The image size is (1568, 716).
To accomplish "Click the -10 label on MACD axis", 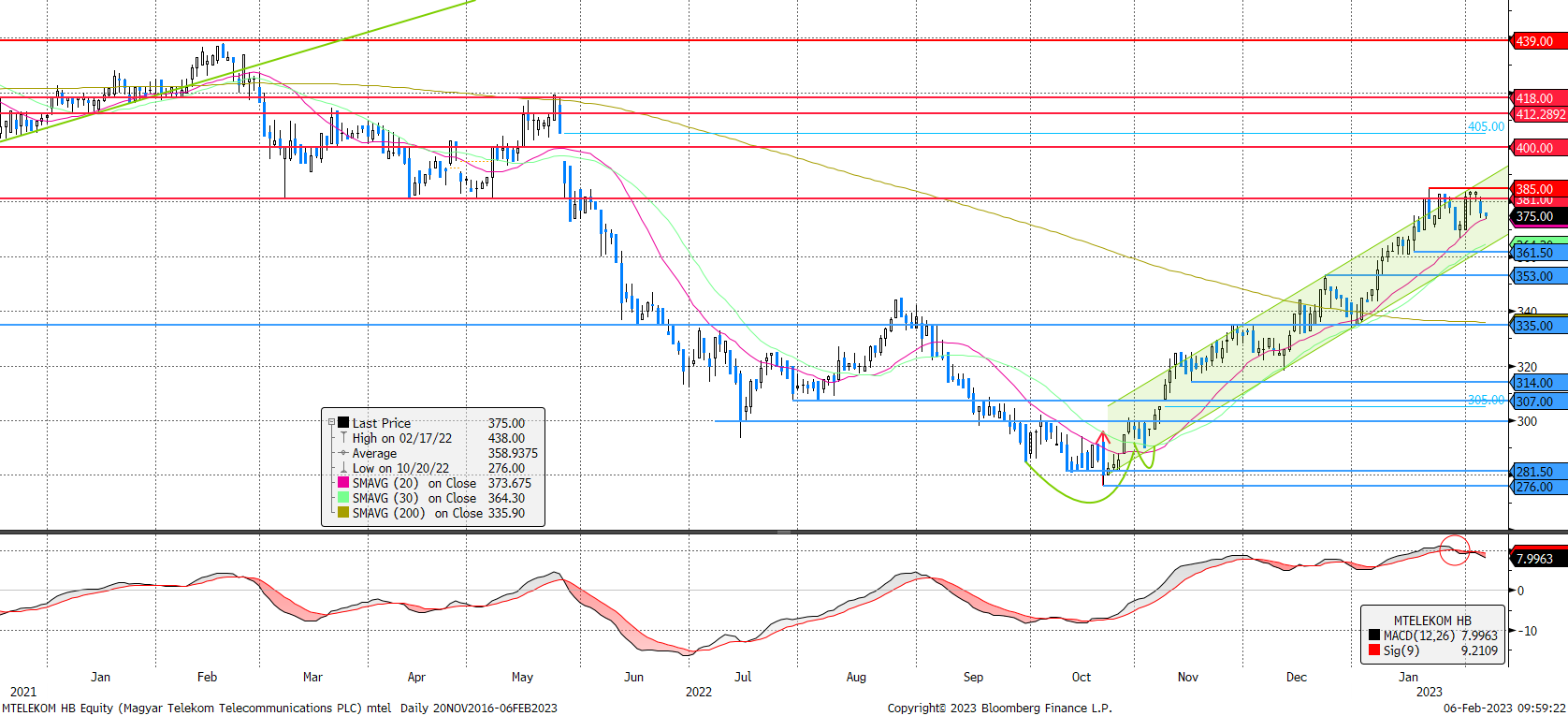I will pyautogui.click(x=1527, y=631).
